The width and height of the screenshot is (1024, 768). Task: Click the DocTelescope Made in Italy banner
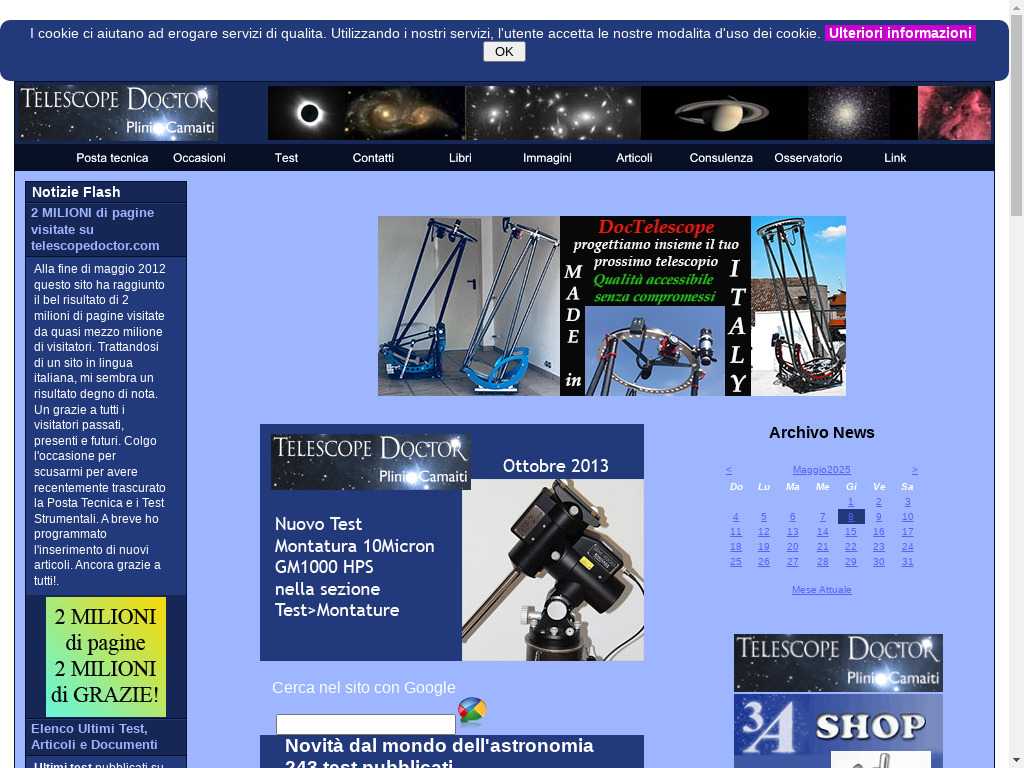click(x=612, y=306)
